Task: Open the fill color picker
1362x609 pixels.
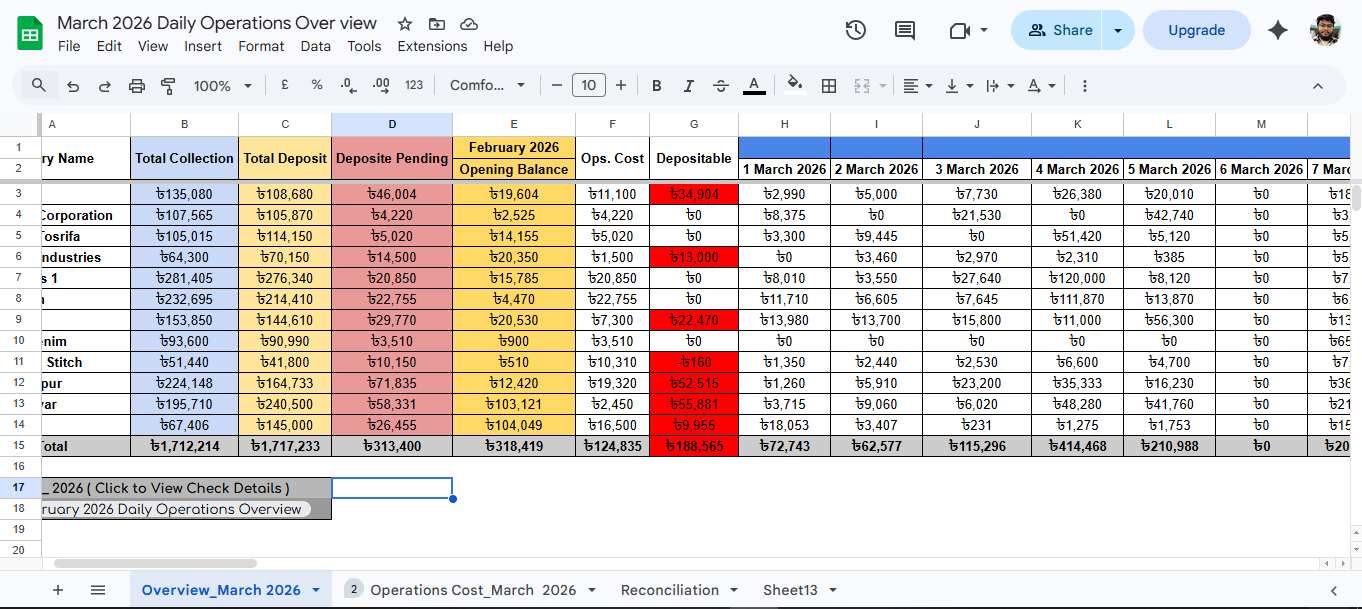Action: tap(796, 85)
